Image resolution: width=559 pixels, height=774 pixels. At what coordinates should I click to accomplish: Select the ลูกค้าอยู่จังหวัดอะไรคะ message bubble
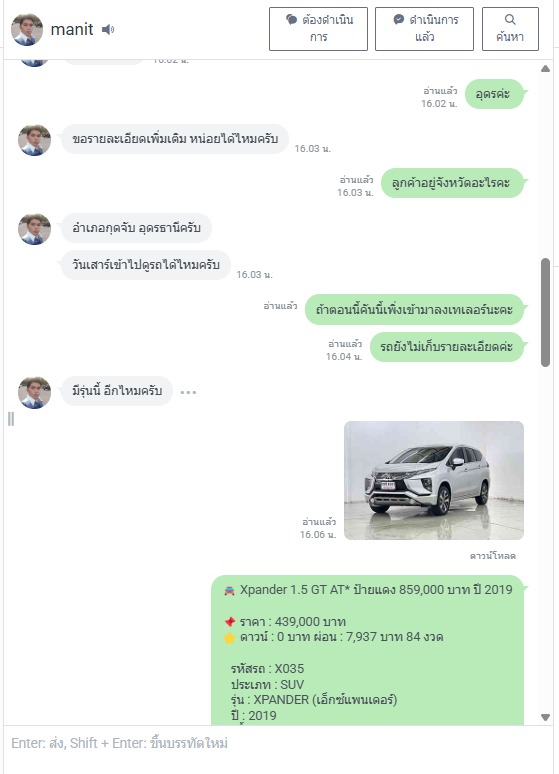tap(452, 183)
